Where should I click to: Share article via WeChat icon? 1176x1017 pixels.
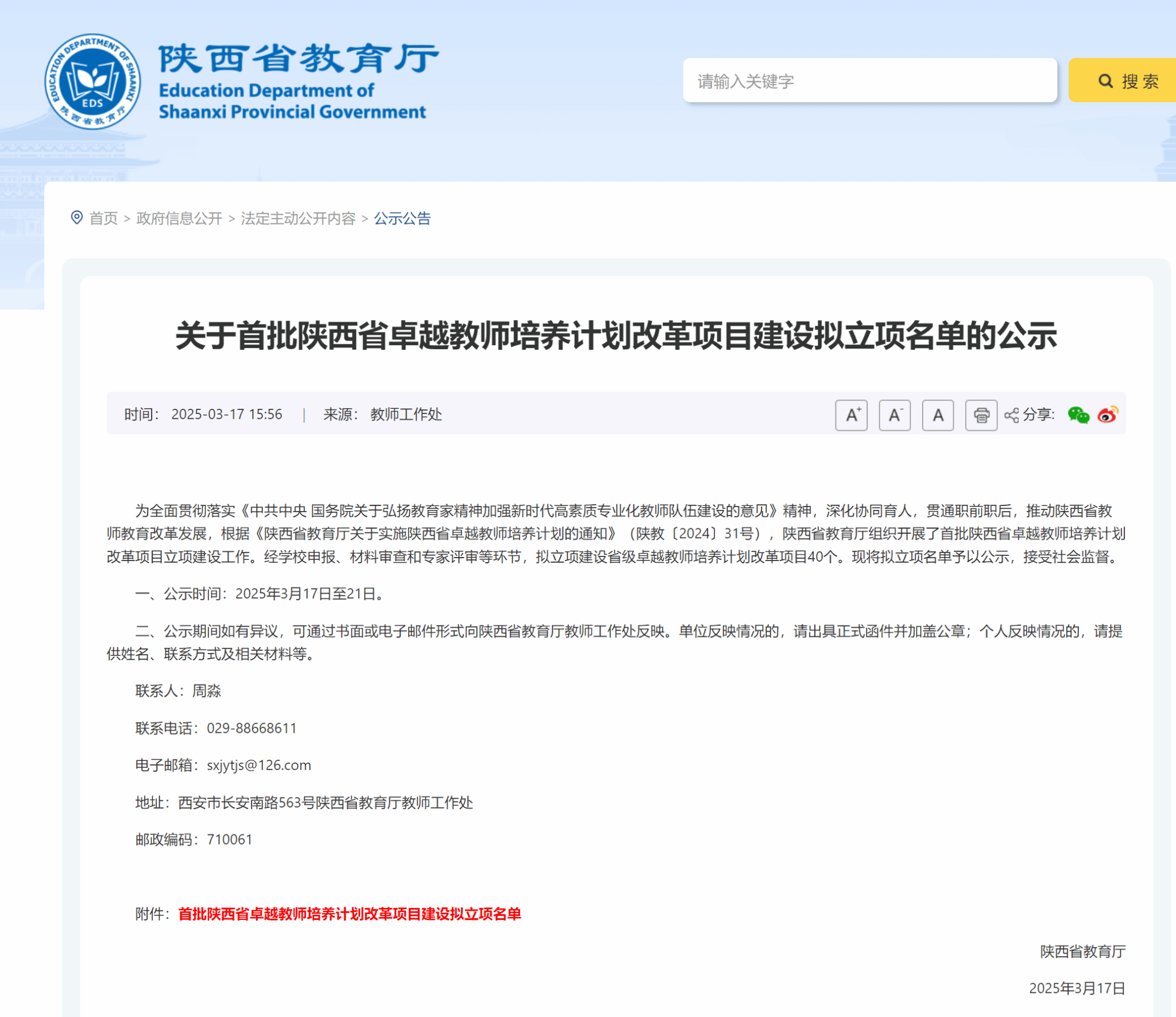[1078, 415]
